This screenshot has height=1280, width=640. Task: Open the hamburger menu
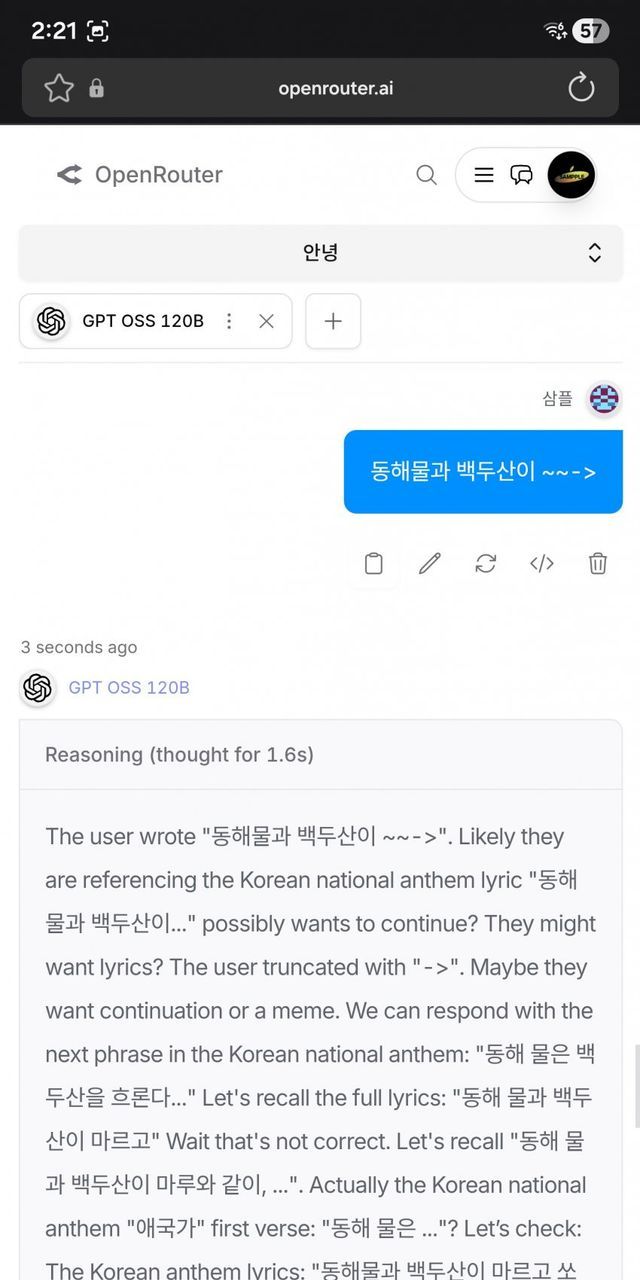[484, 175]
